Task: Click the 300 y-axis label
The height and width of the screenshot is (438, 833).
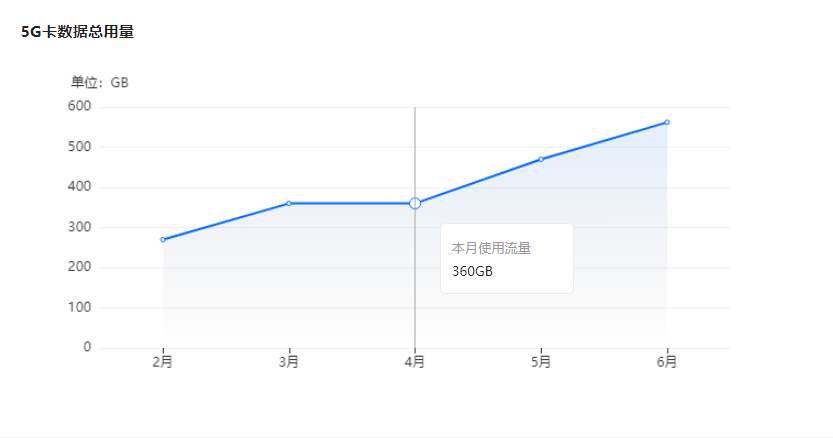Action: (x=80, y=227)
